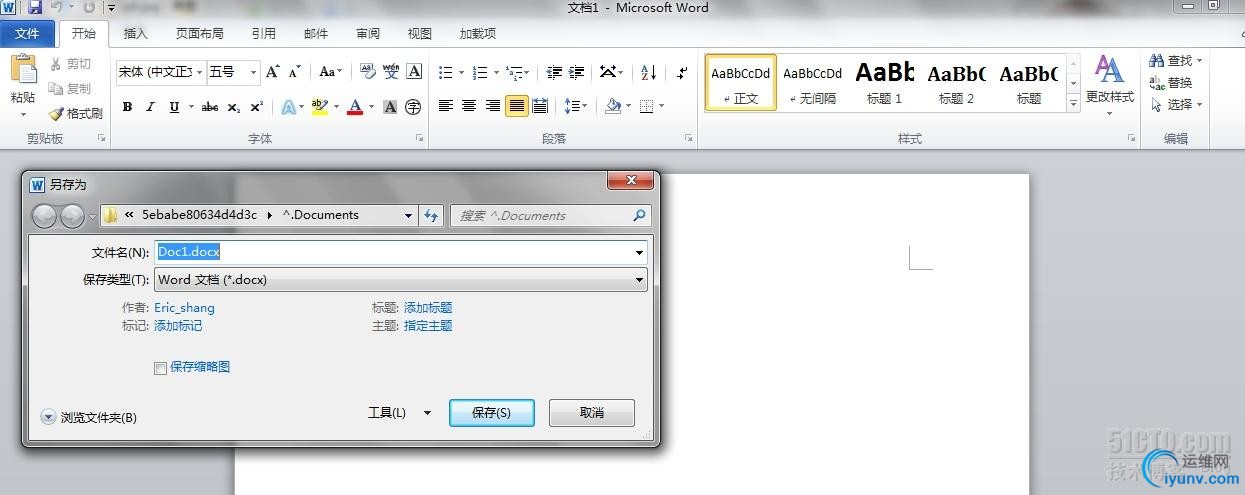The image size is (1245, 495).
Task: Center align the text
Action: coord(469,106)
